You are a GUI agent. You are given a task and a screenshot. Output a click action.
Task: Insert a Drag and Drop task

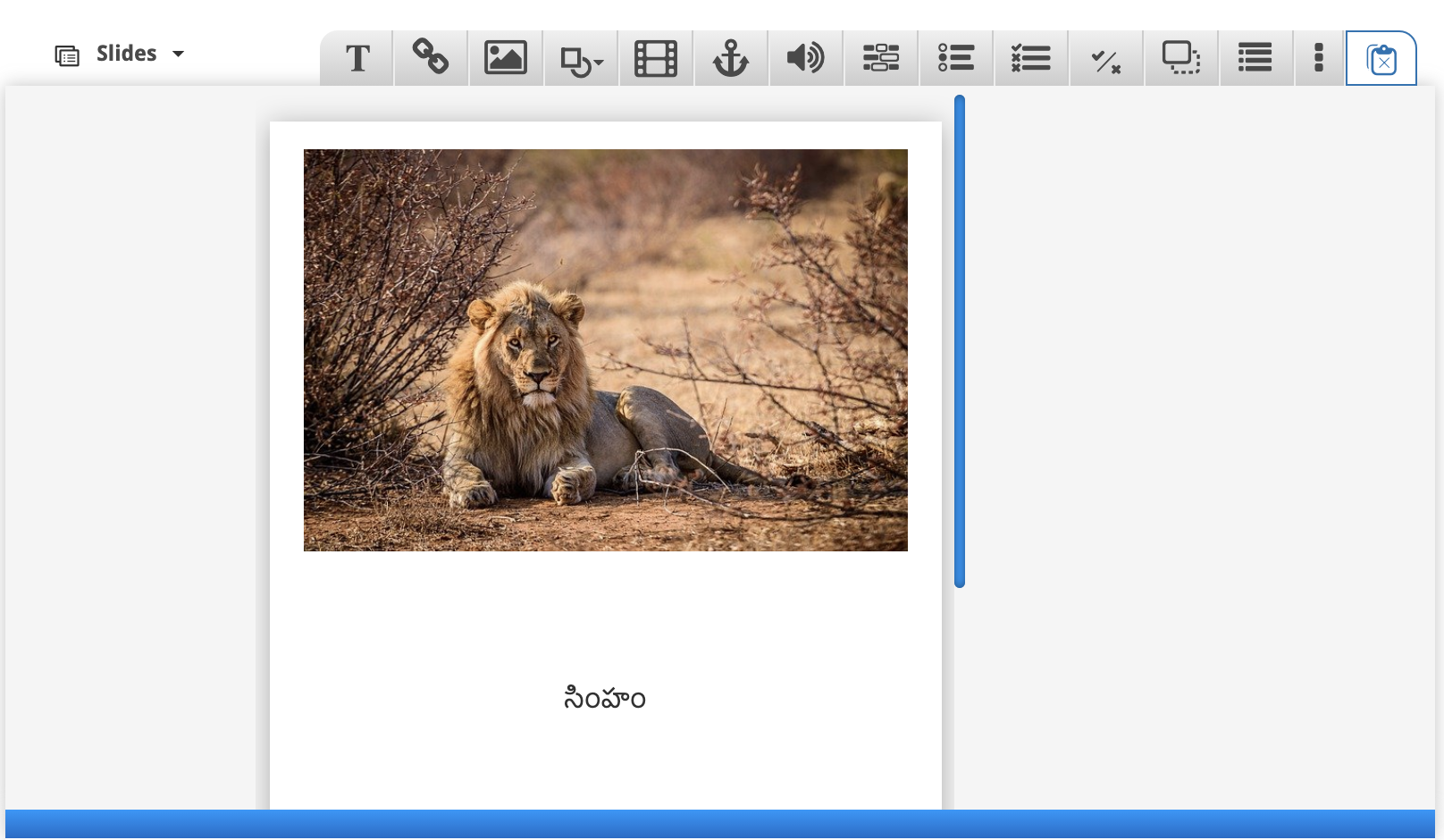click(x=1181, y=58)
